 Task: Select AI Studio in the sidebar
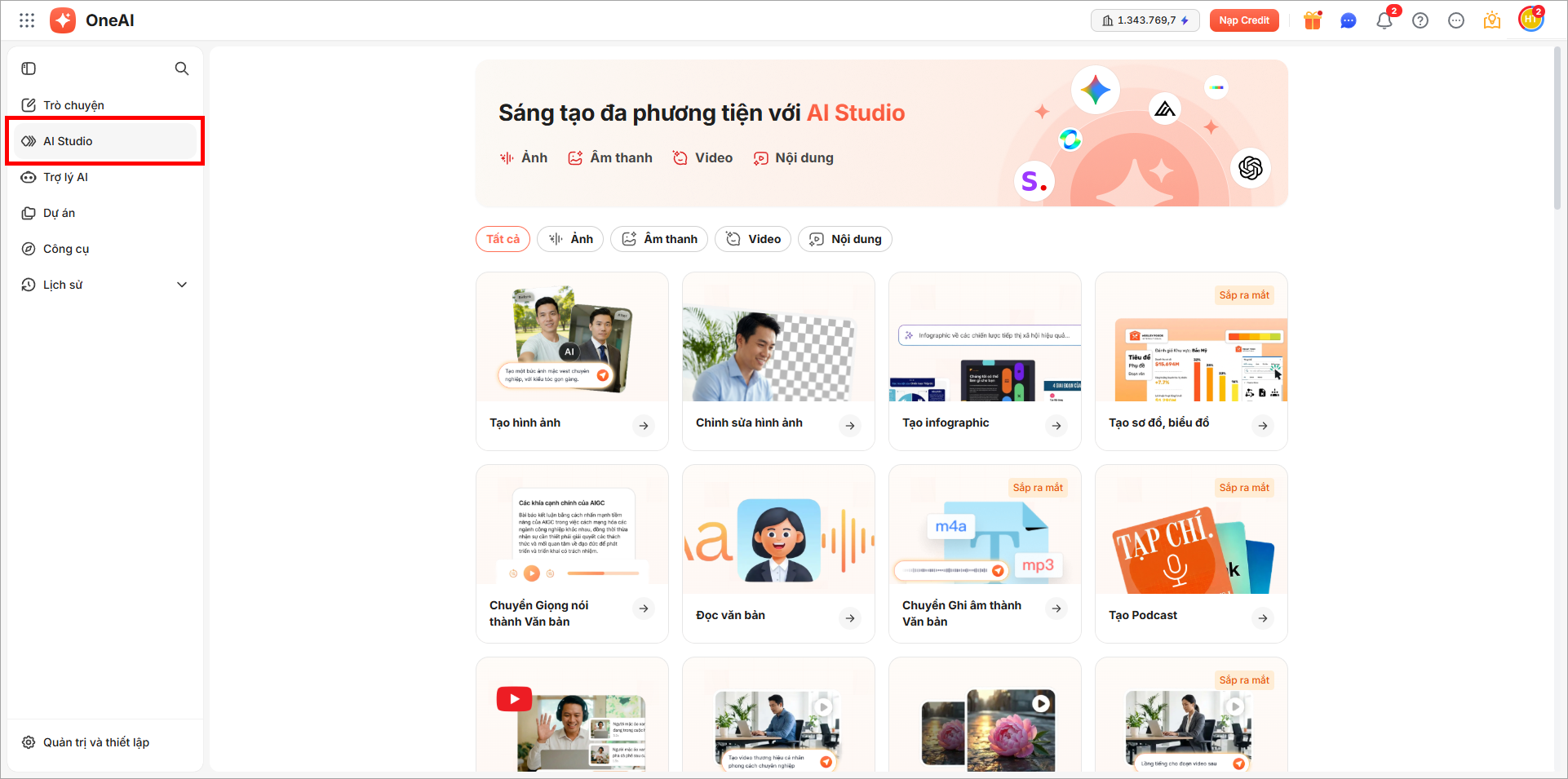[105, 141]
